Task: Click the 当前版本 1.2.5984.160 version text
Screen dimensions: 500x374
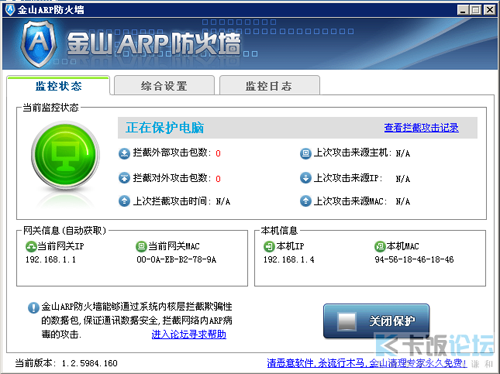Action: pyautogui.click(x=66, y=363)
